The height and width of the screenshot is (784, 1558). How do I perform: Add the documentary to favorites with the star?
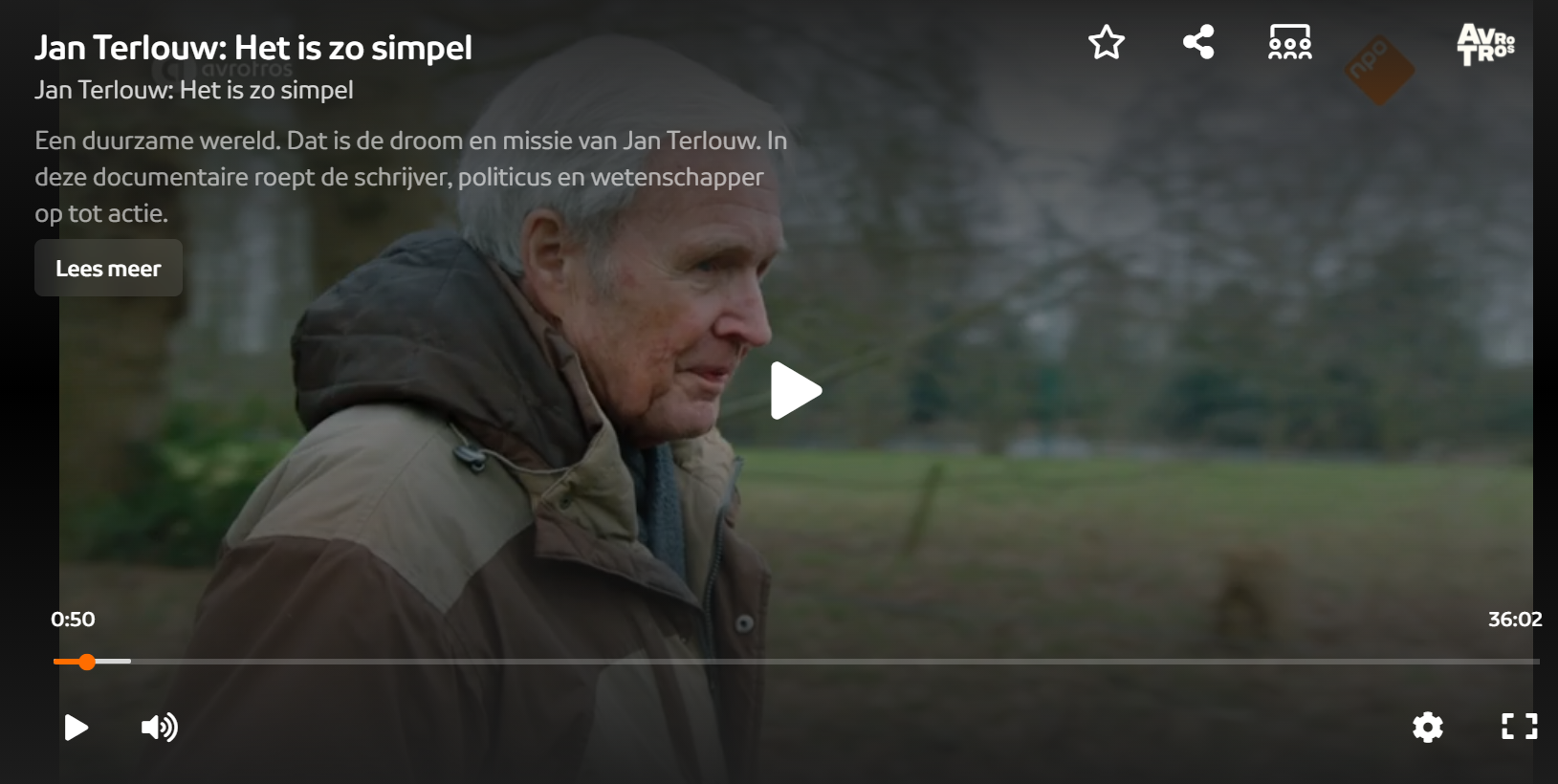(x=1107, y=43)
